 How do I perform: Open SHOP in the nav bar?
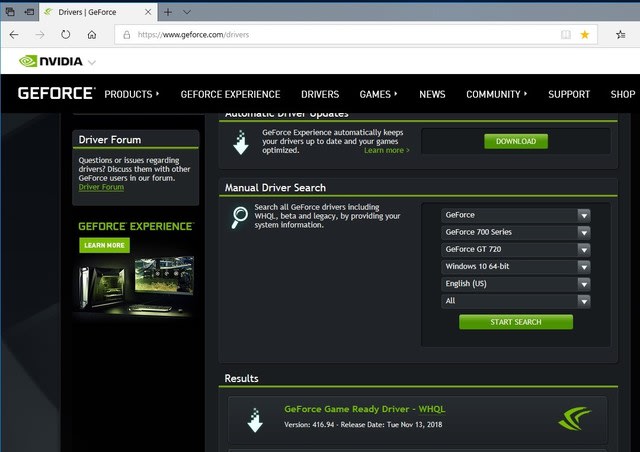click(x=623, y=94)
